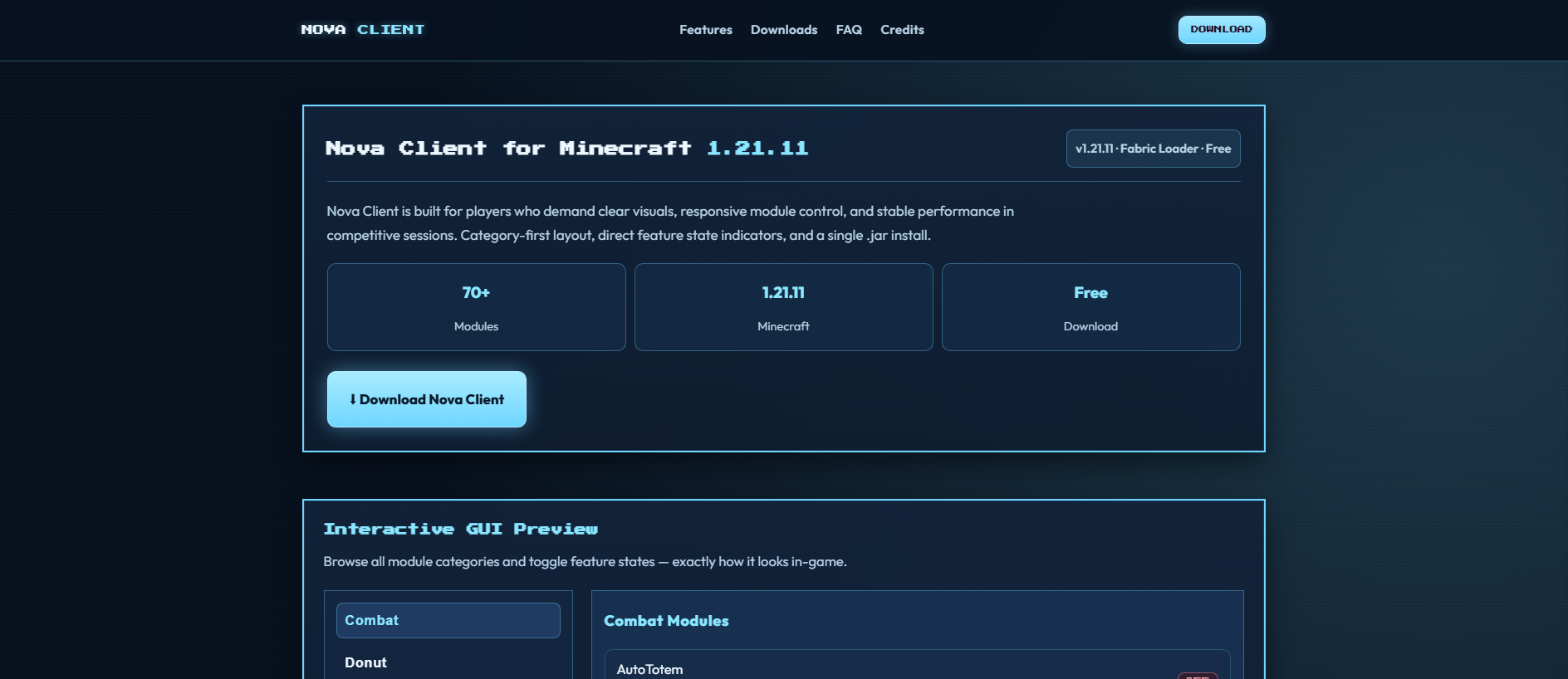The image size is (1568, 679).
Task: Click the Download Nova Client button
Action: click(x=427, y=399)
